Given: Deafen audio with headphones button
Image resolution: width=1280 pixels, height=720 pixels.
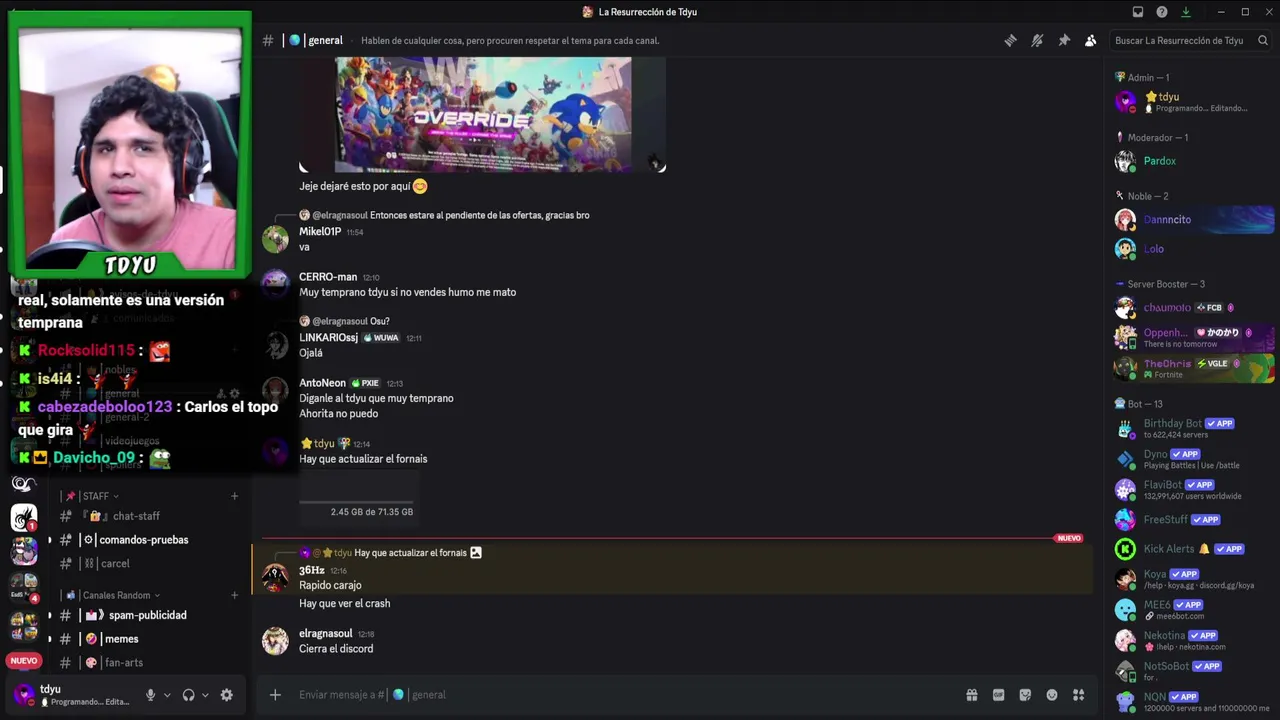Looking at the screenshot, I should [x=188, y=695].
